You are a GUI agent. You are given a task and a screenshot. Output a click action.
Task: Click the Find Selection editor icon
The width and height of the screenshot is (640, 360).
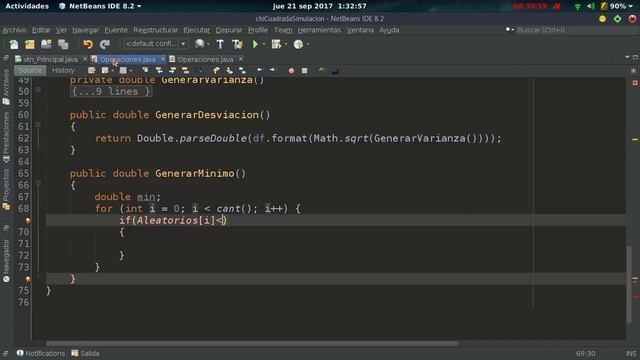(145, 71)
